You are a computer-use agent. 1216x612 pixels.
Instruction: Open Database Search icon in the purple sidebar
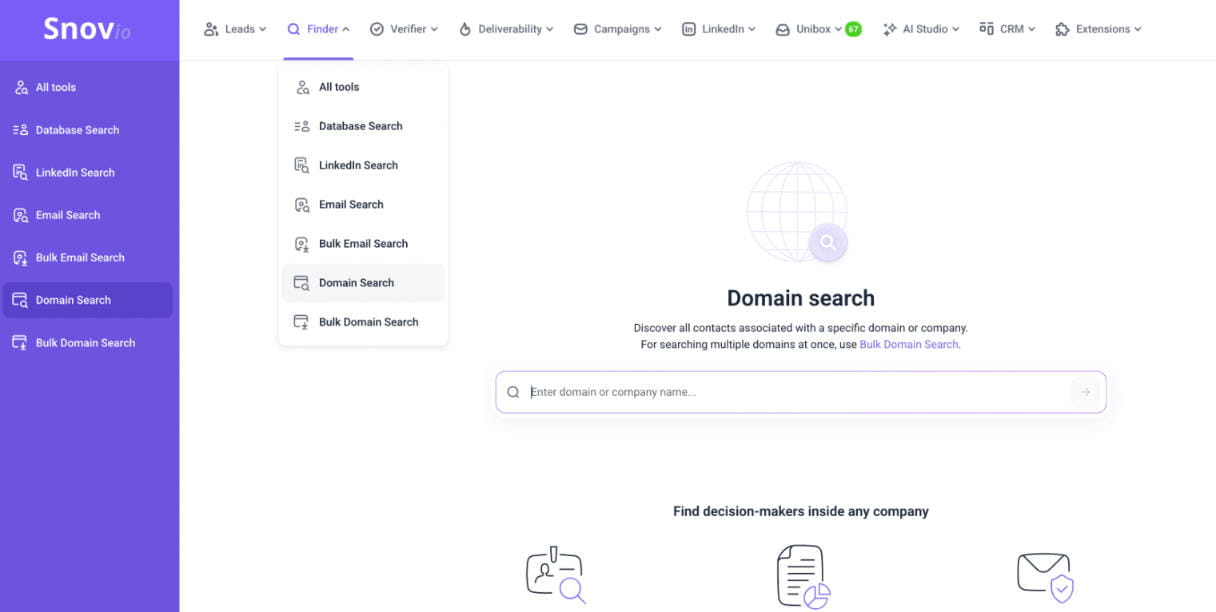20,130
